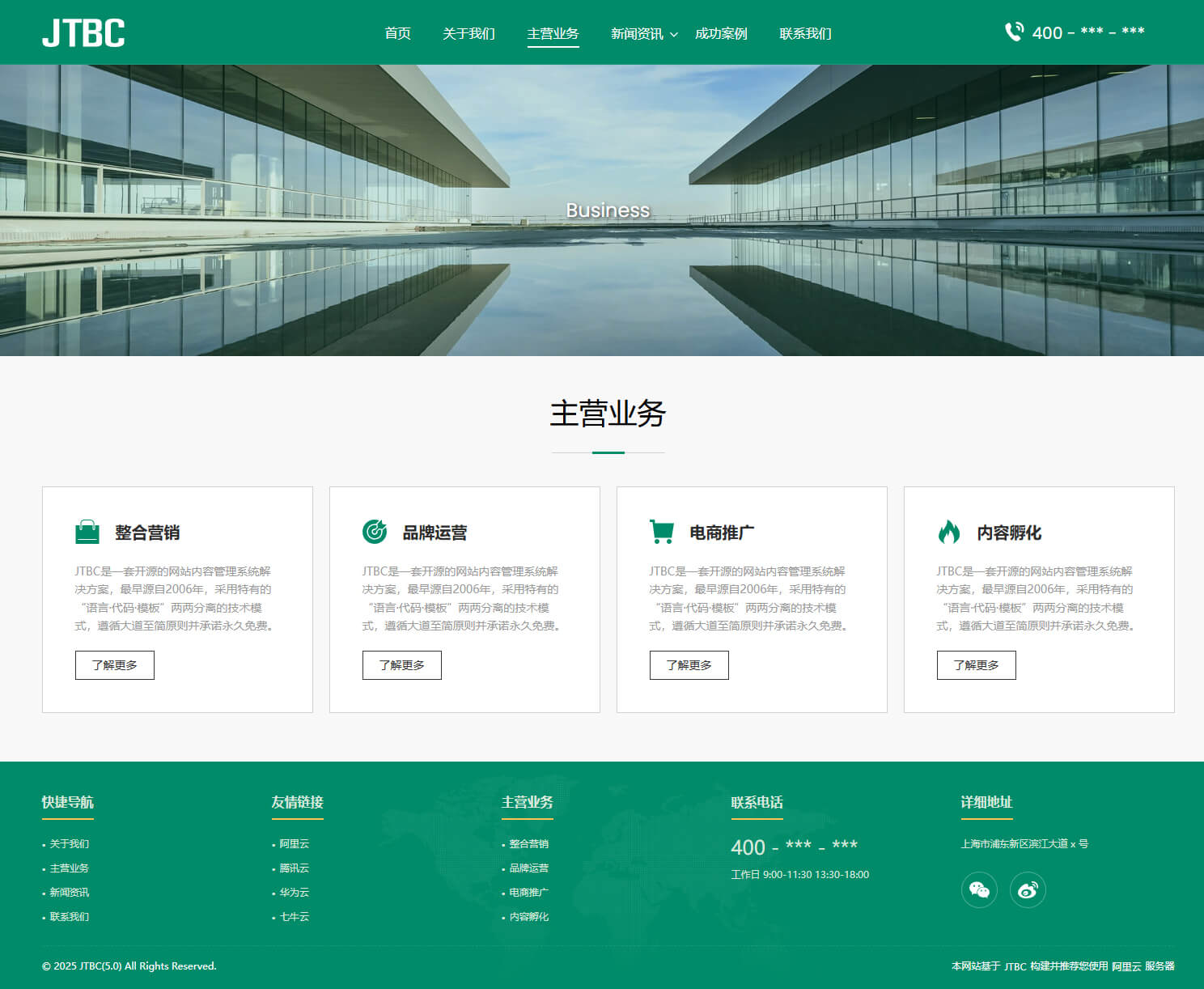Viewport: 1204px width, 989px height.
Task: Open 联系我们 in the top navigation
Action: point(805,33)
